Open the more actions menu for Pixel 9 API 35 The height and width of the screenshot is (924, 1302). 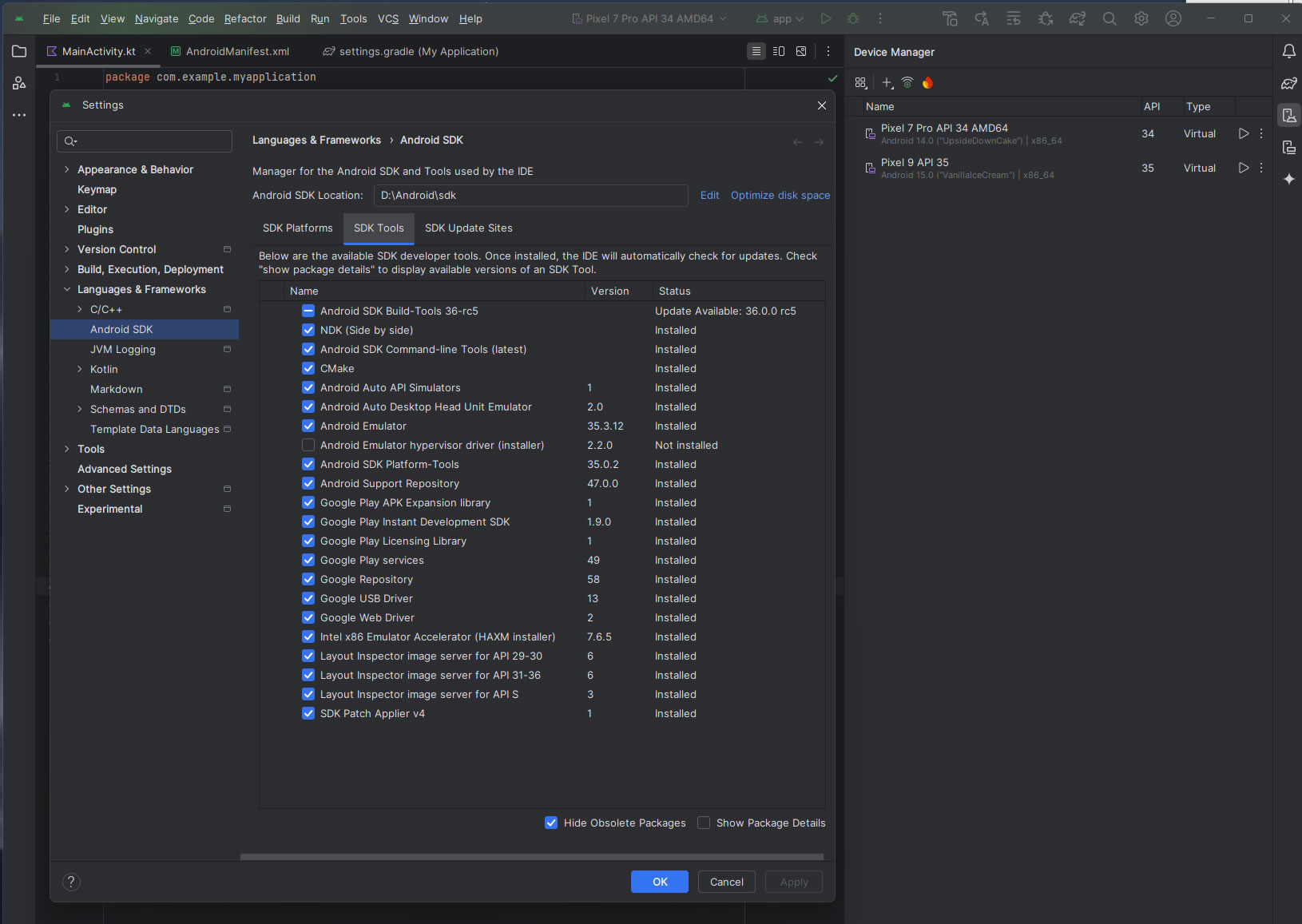[1261, 168]
